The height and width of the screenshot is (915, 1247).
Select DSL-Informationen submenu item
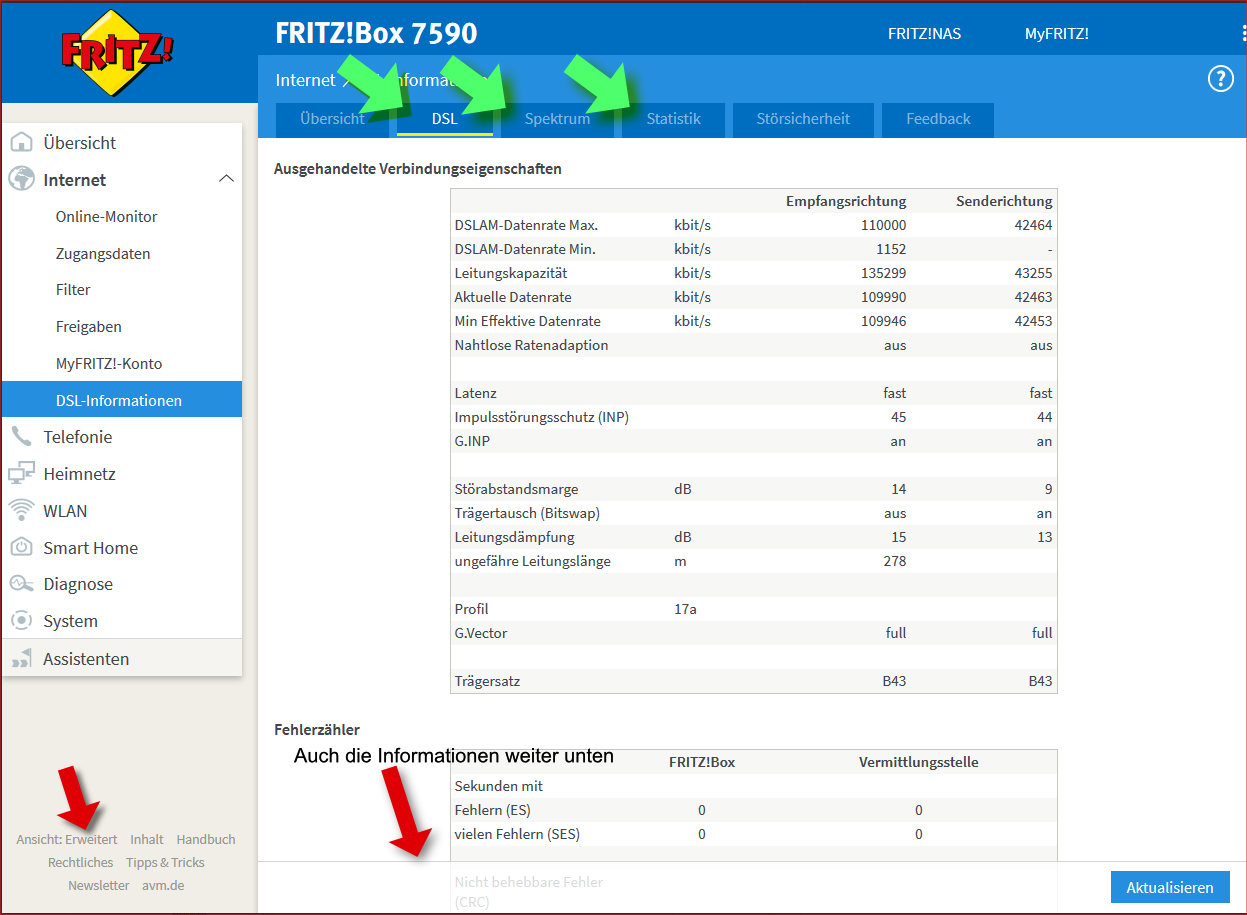tap(121, 399)
